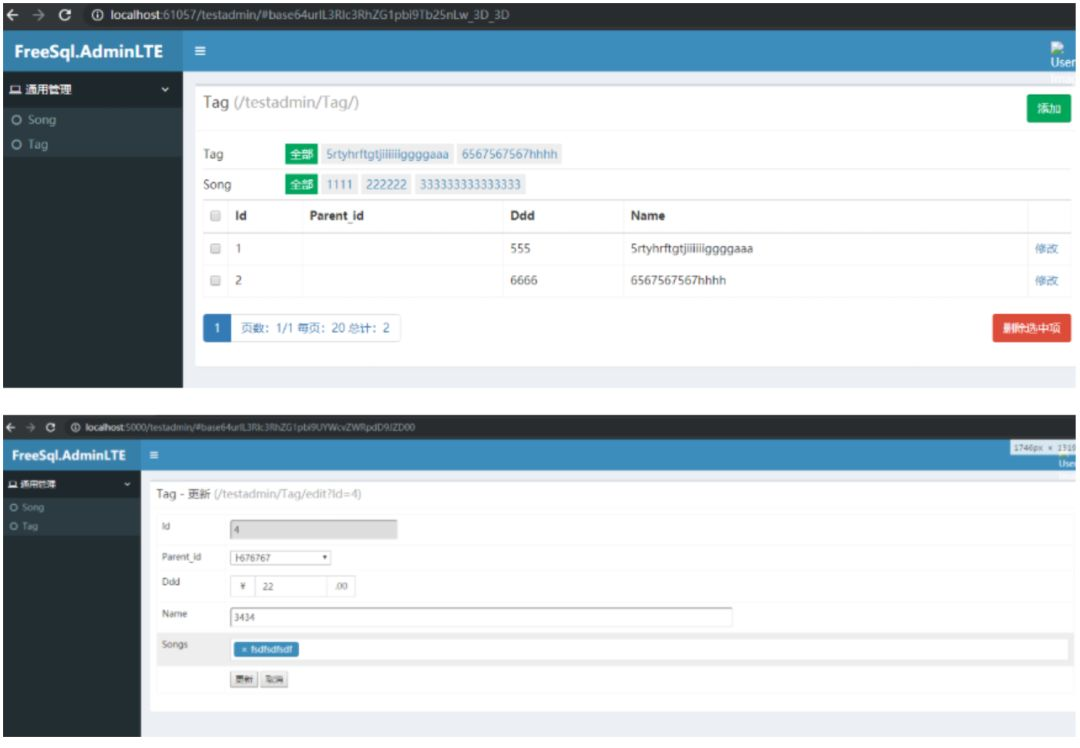Click the Parent_id column header

[x=336, y=216]
